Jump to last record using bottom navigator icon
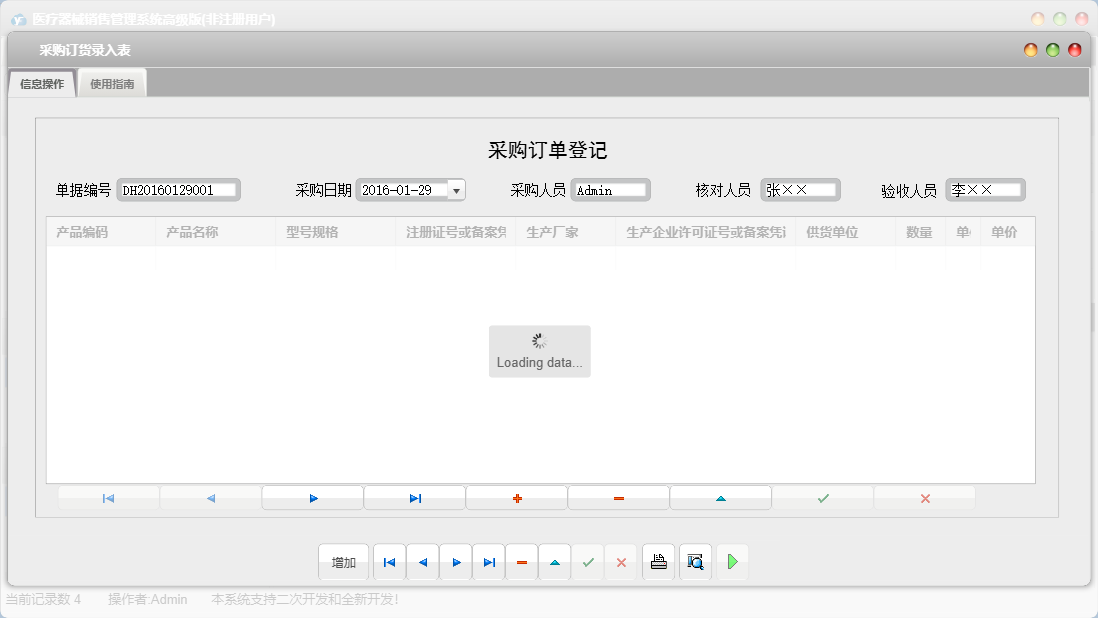 point(489,561)
